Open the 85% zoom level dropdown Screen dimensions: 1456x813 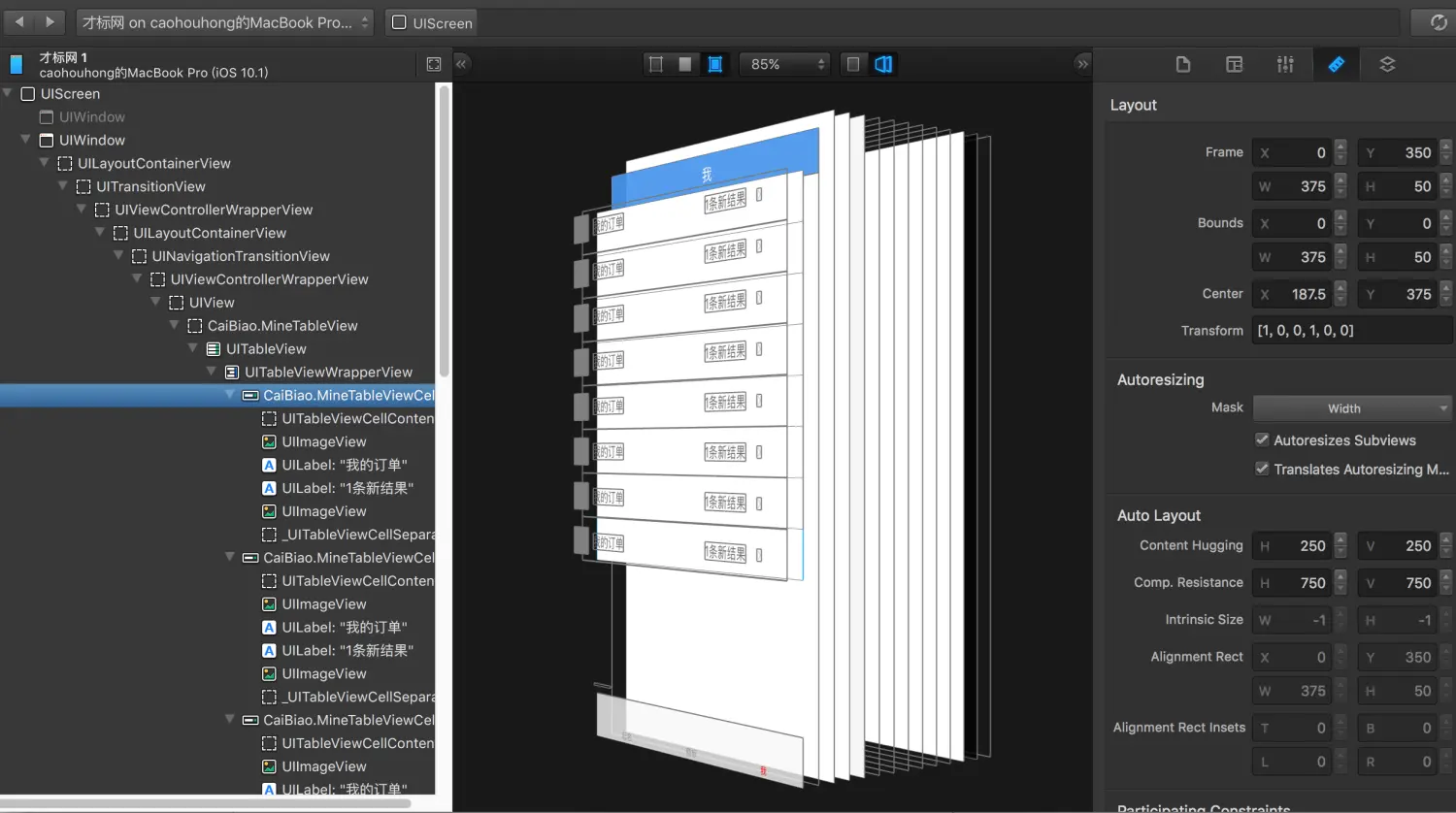(784, 64)
